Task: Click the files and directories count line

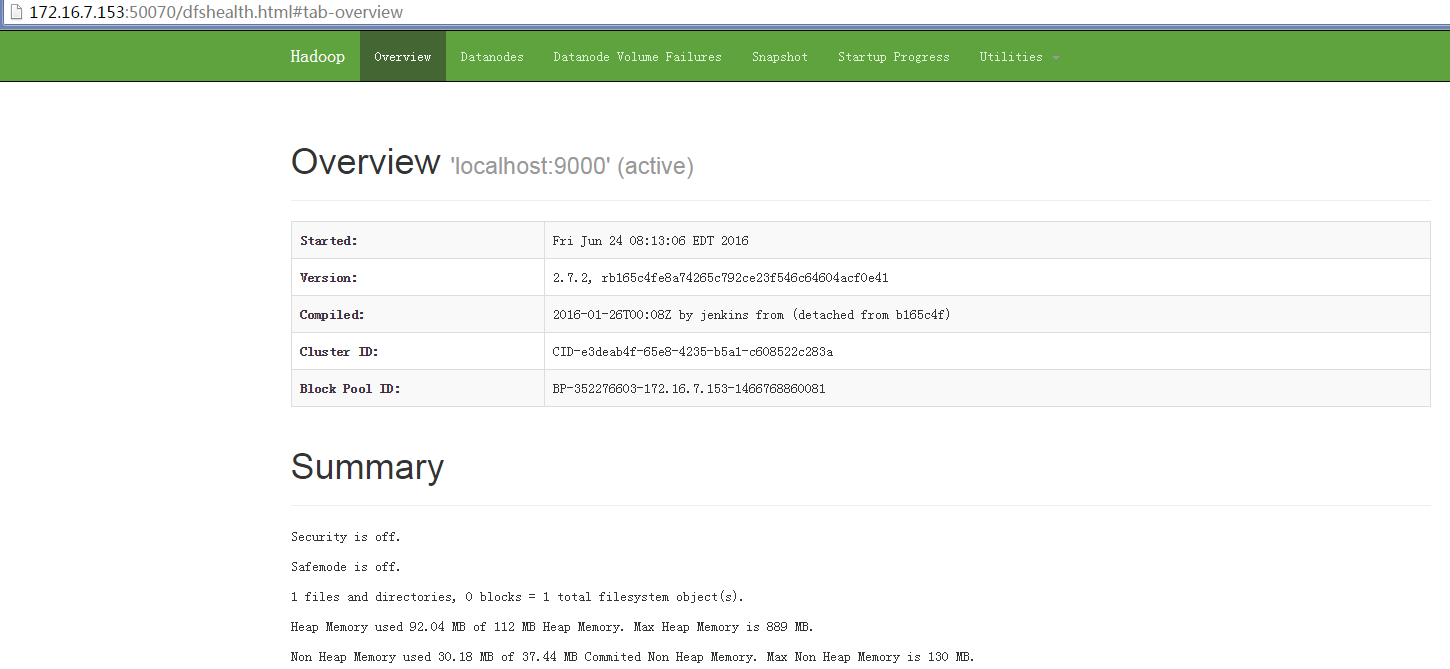Action: pyautogui.click(x=517, y=597)
